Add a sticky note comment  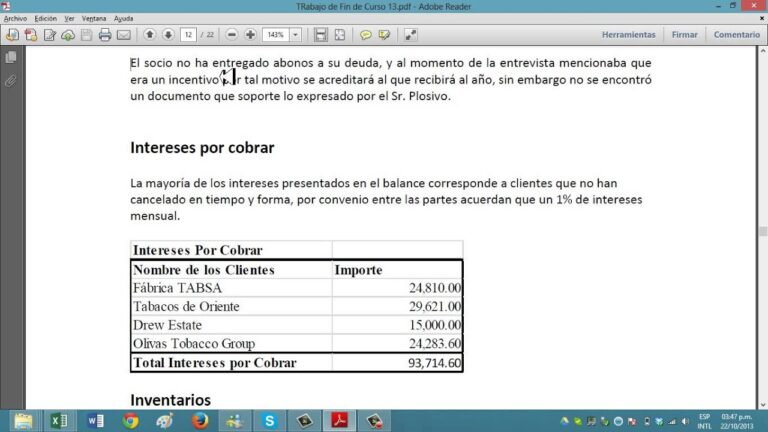click(x=365, y=35)
